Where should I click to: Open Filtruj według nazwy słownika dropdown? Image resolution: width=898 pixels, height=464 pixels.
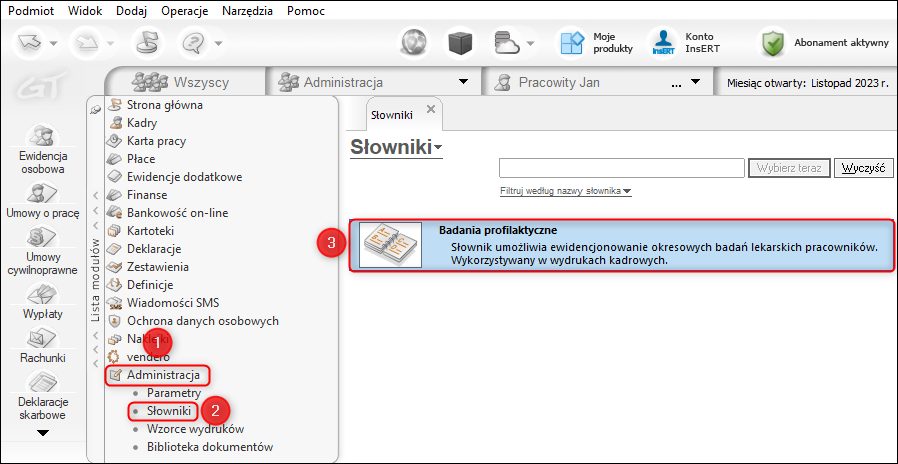[565, 191]
